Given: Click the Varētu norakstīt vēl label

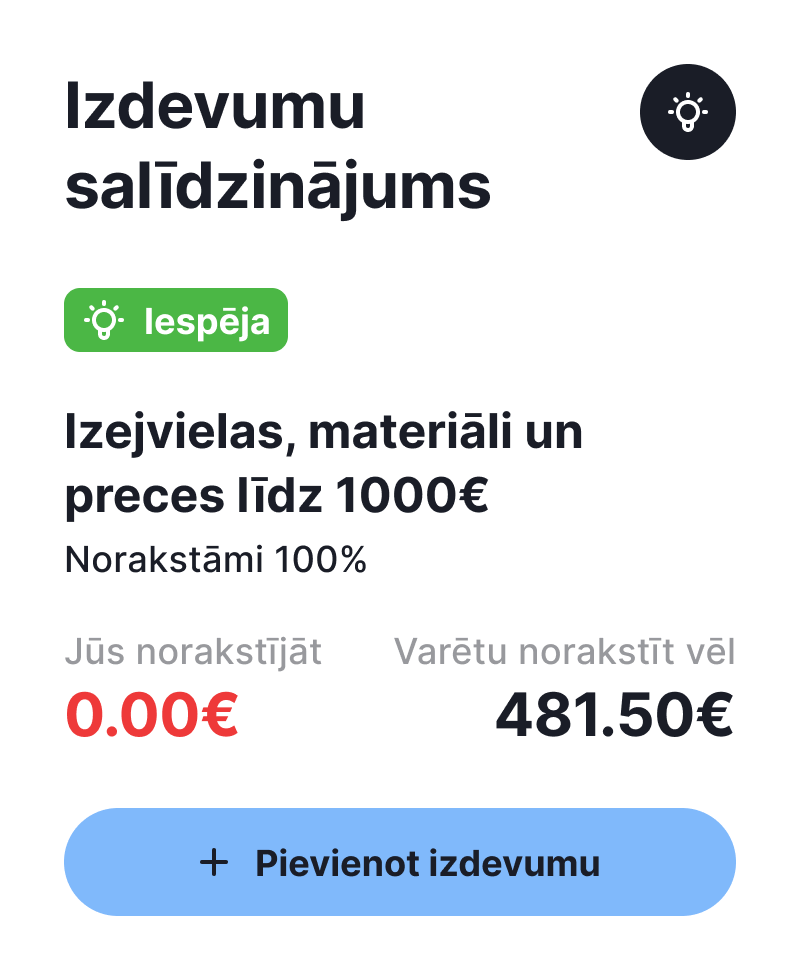Looking at the screenshot, I should tap(564, 652).
